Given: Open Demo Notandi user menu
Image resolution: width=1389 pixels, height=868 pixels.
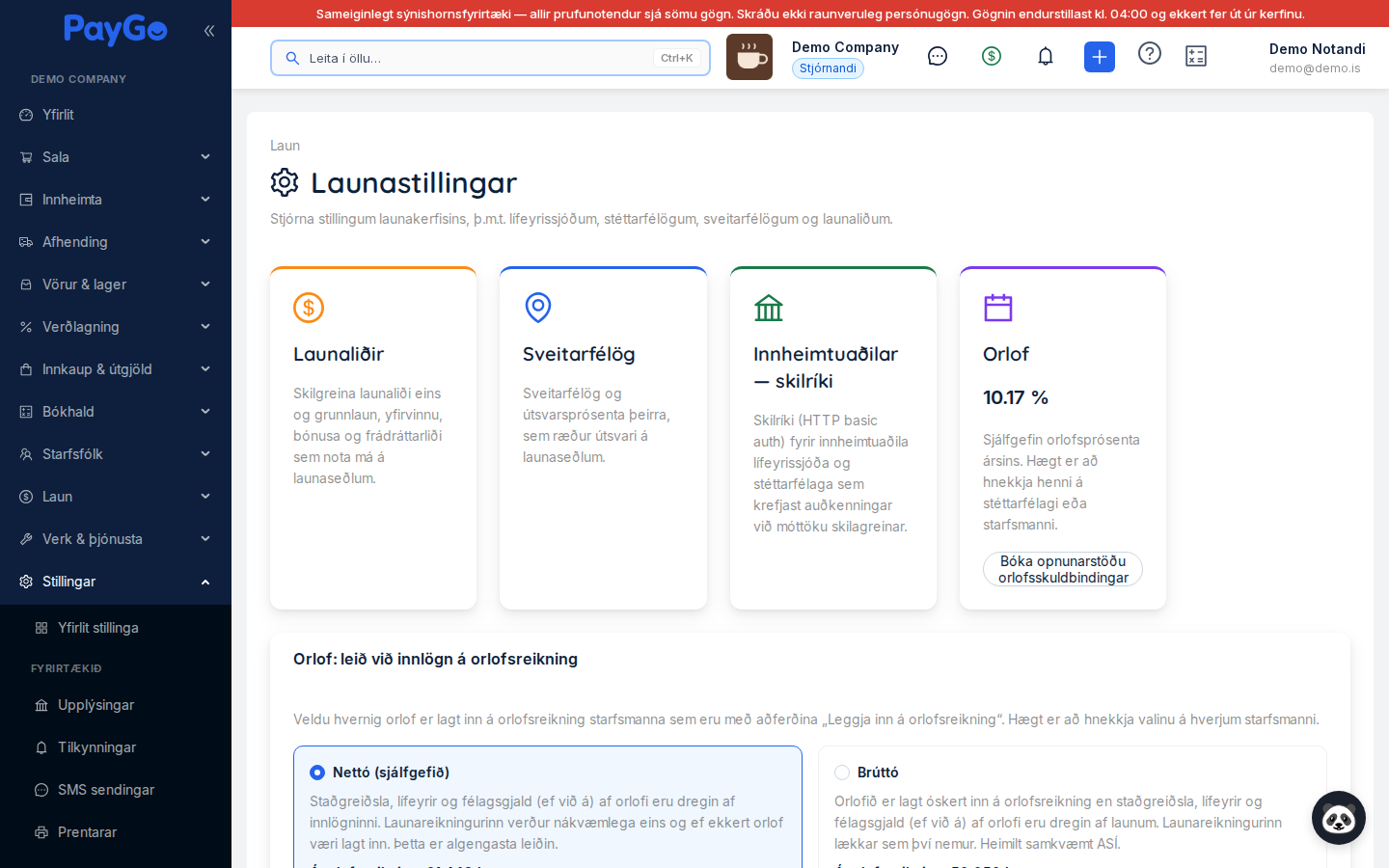Looking at the screenshot, I should pos(1317,58).
